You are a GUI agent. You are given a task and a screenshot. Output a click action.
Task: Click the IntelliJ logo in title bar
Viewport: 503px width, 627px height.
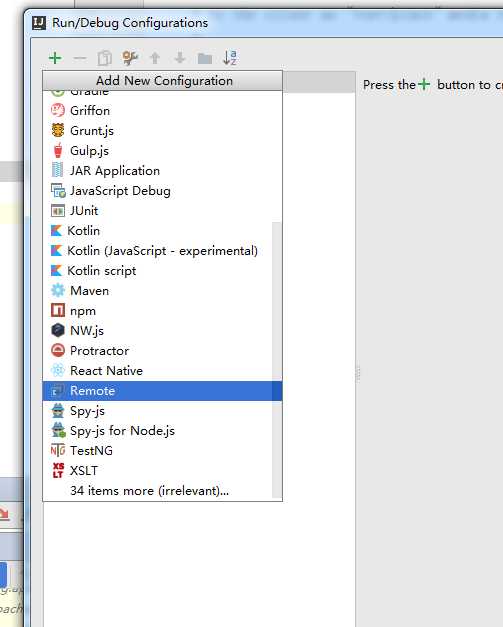click(x=39, y=23)
